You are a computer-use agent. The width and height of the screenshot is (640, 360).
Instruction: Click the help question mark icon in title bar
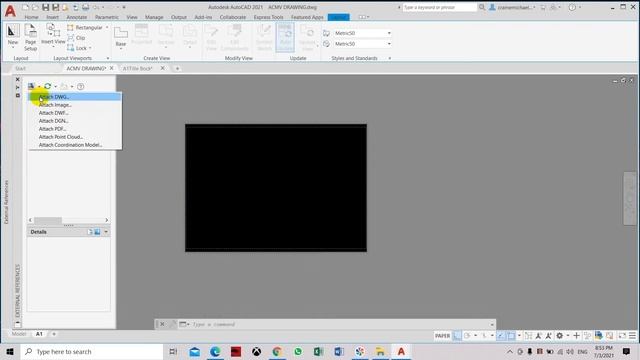(572, 7)
